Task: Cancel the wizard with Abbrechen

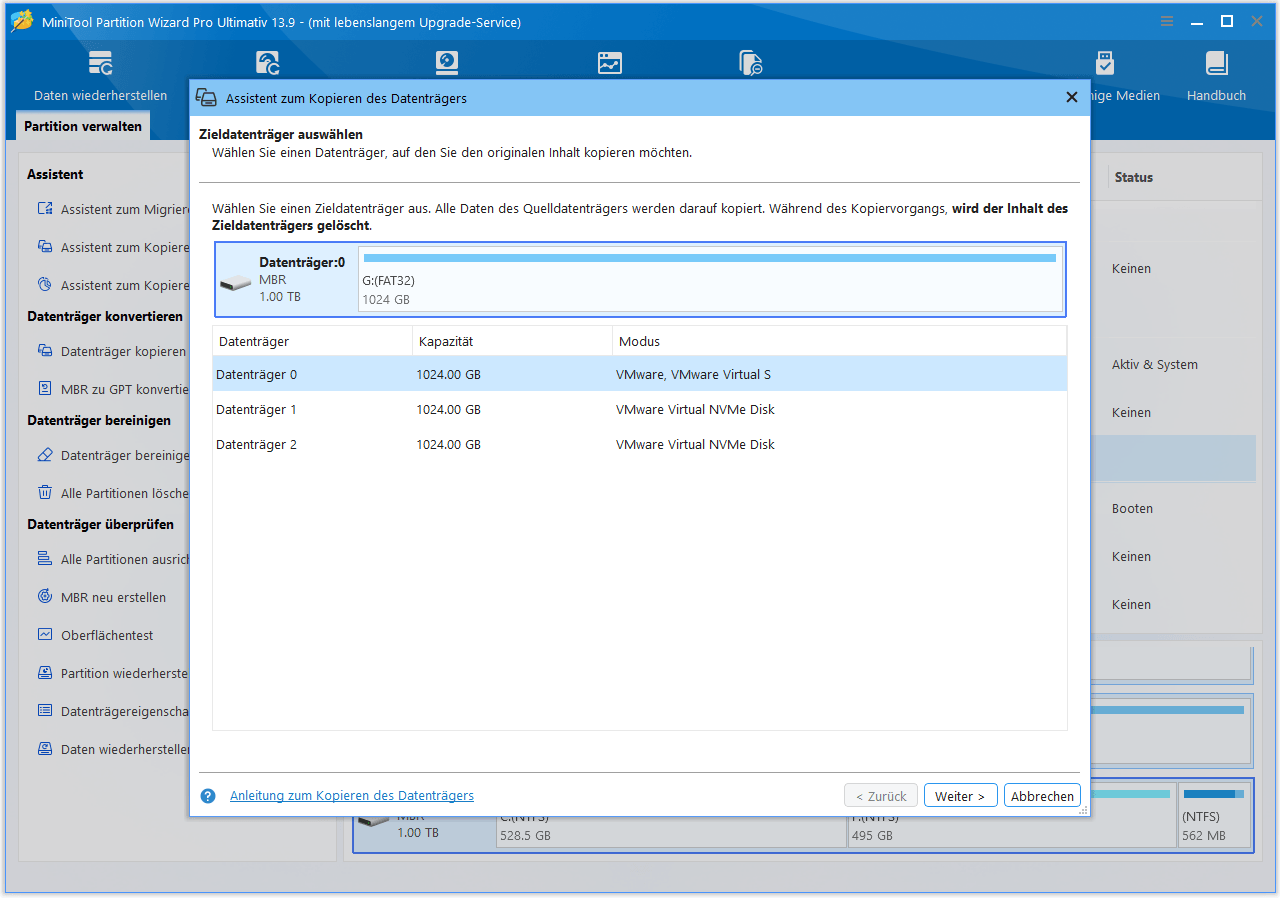Action: pyautogui.click(x=1042, y=796)
